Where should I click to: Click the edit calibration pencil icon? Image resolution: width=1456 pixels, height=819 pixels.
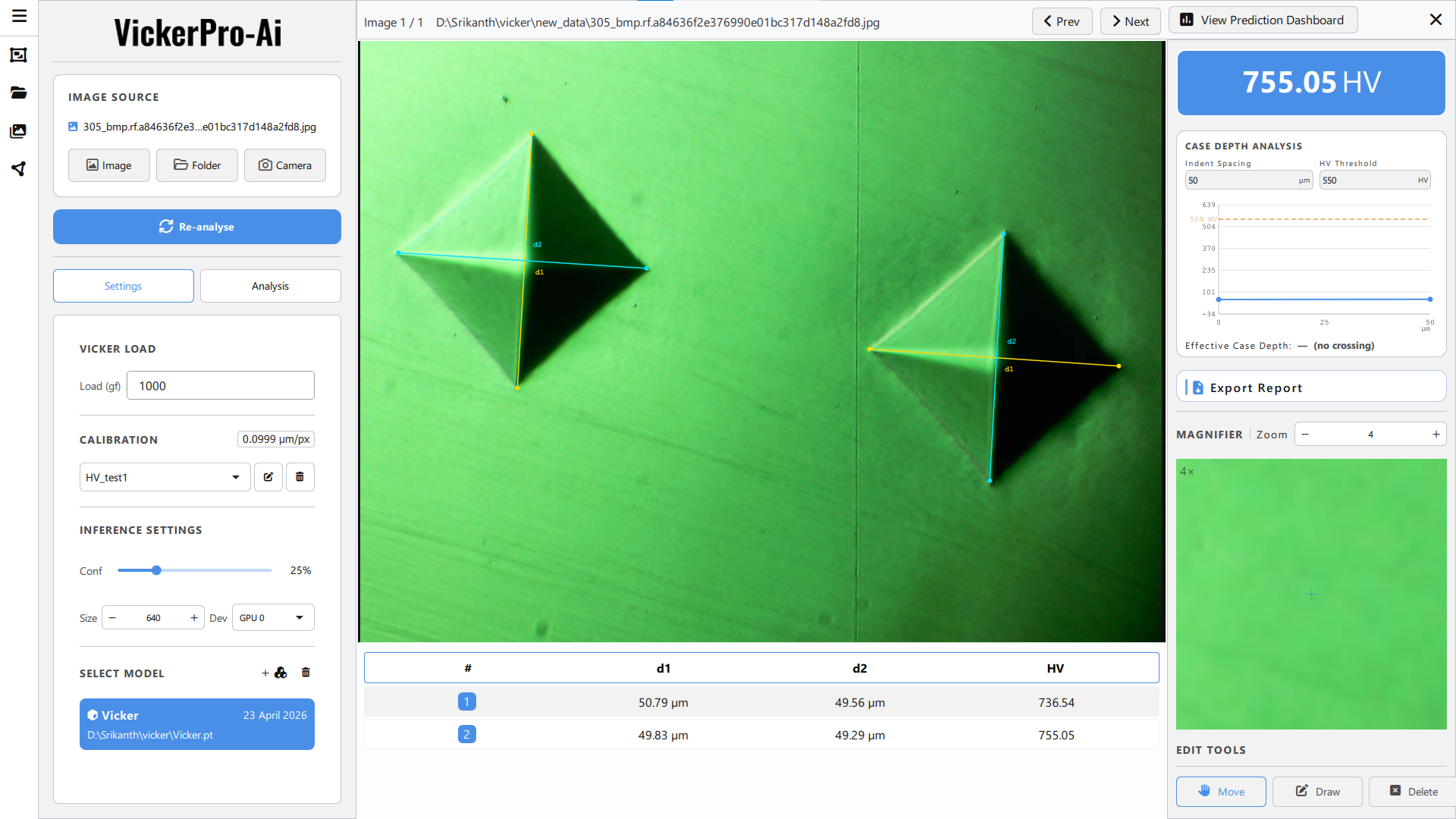pyautogui.click(x=268, y=477)
